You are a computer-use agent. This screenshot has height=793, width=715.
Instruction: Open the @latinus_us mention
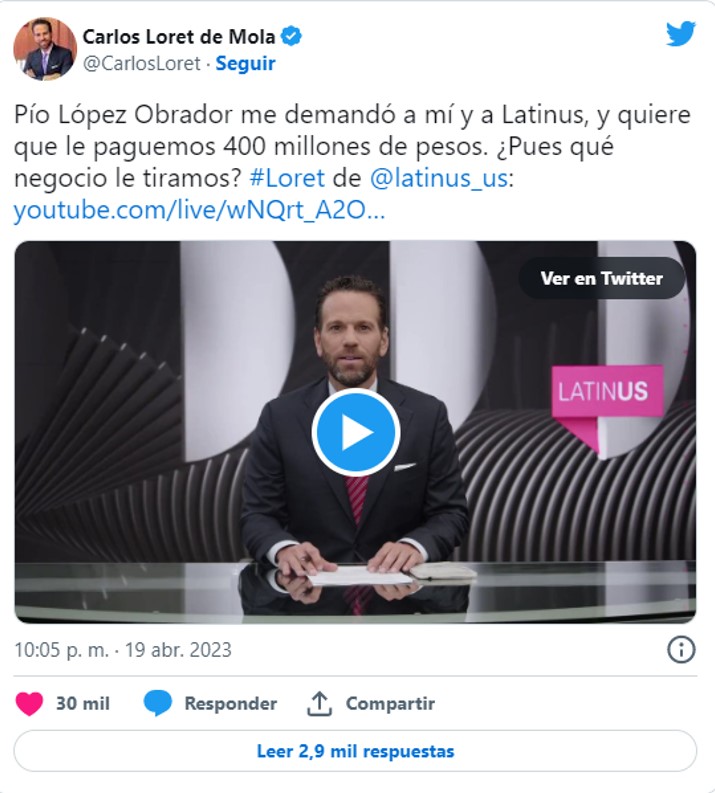pyautogui.click(x=438, y=178)
